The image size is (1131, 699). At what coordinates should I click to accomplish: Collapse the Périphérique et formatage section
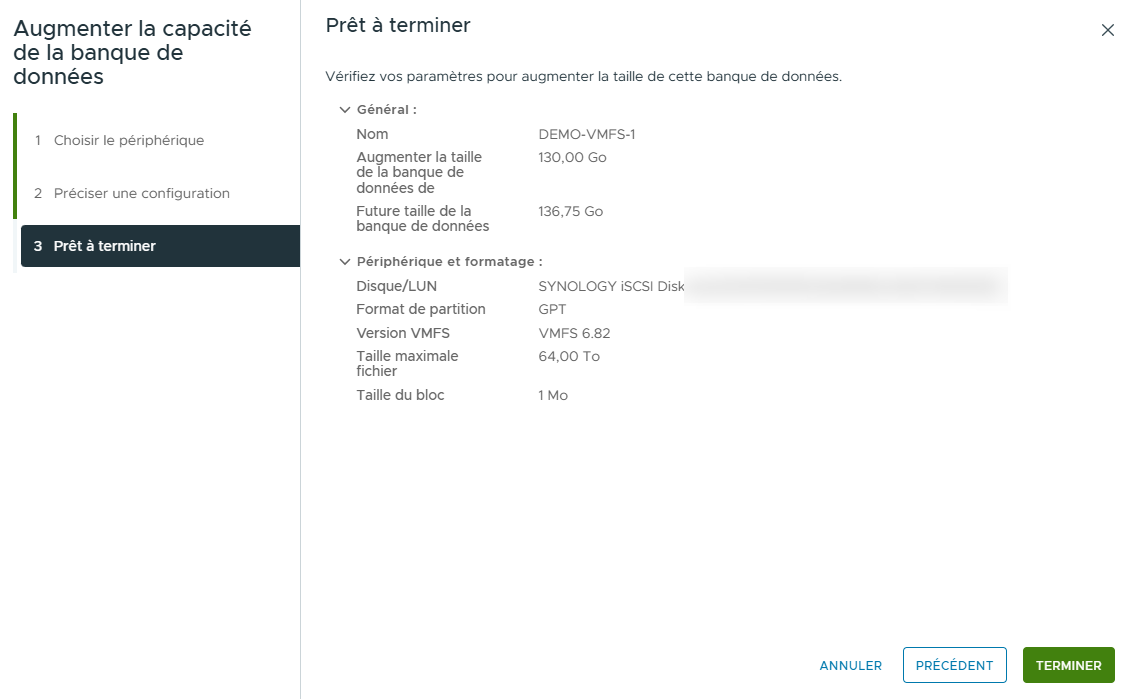click(345, 261)
